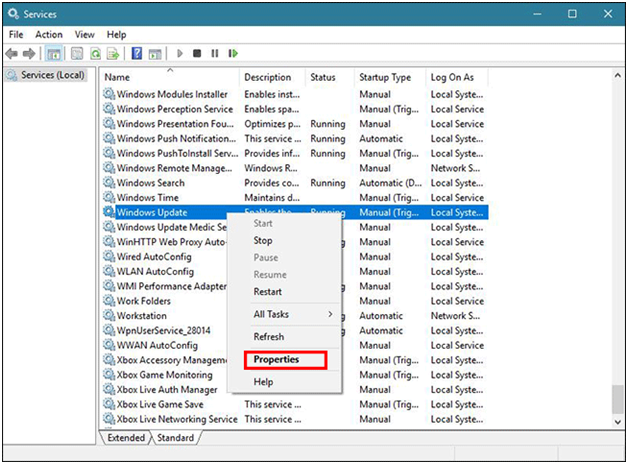Click the Back arrow in the toolbar

tap(13, 53)
